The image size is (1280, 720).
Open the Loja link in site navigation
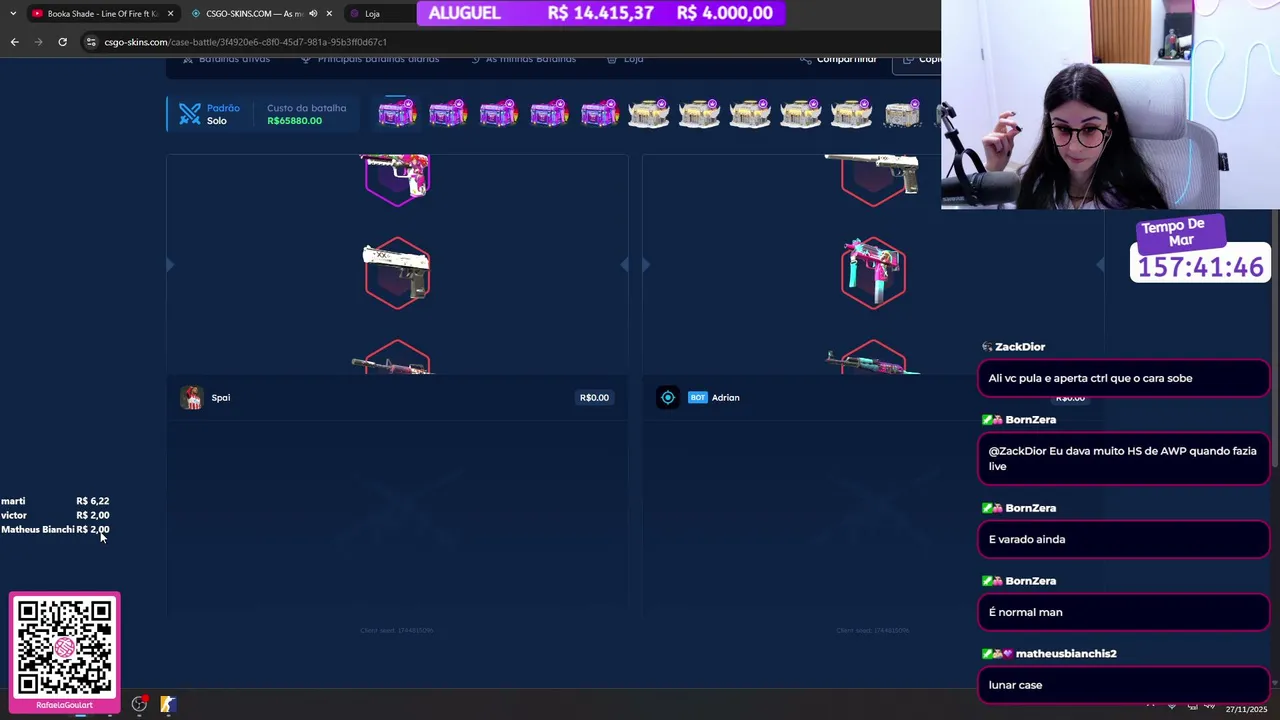626,60
